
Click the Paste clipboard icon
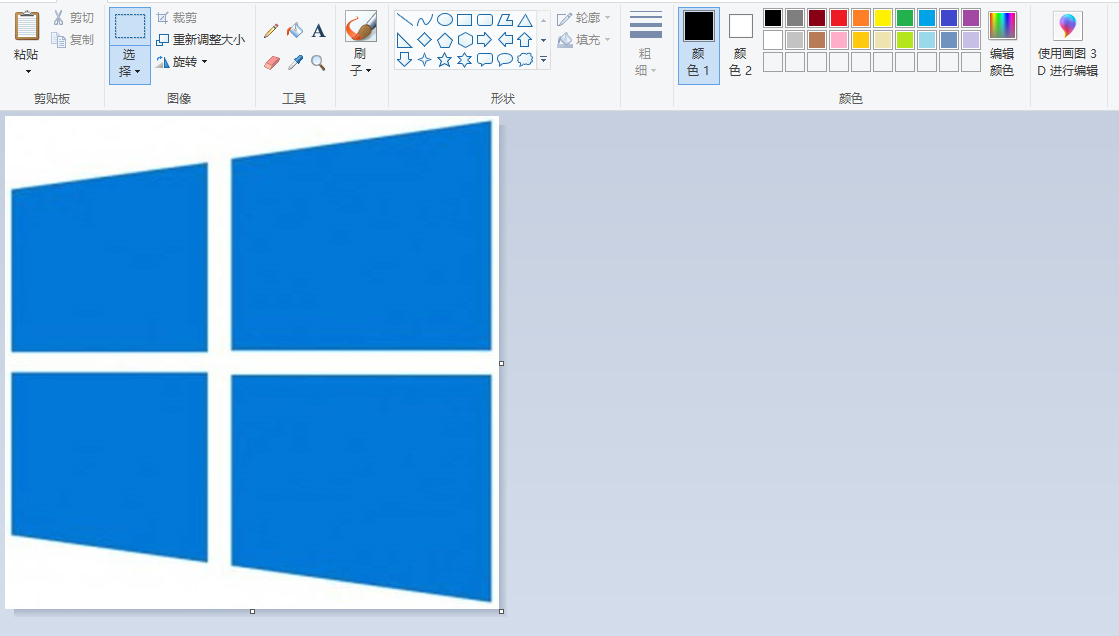click(x=27, y=26)
